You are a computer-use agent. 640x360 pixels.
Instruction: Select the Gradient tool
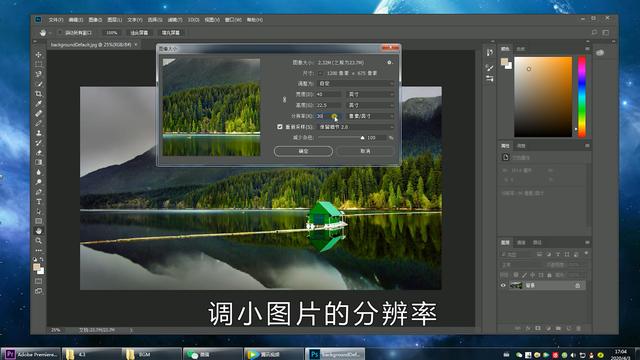click(x=39, y=162)
